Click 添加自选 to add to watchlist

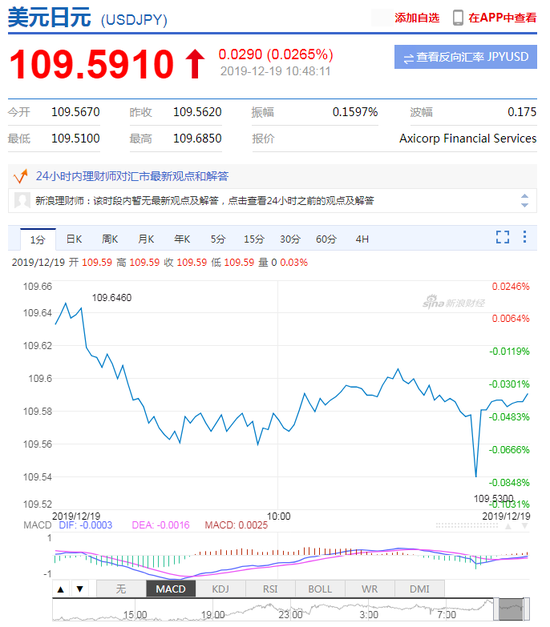[x=417, y=18]
